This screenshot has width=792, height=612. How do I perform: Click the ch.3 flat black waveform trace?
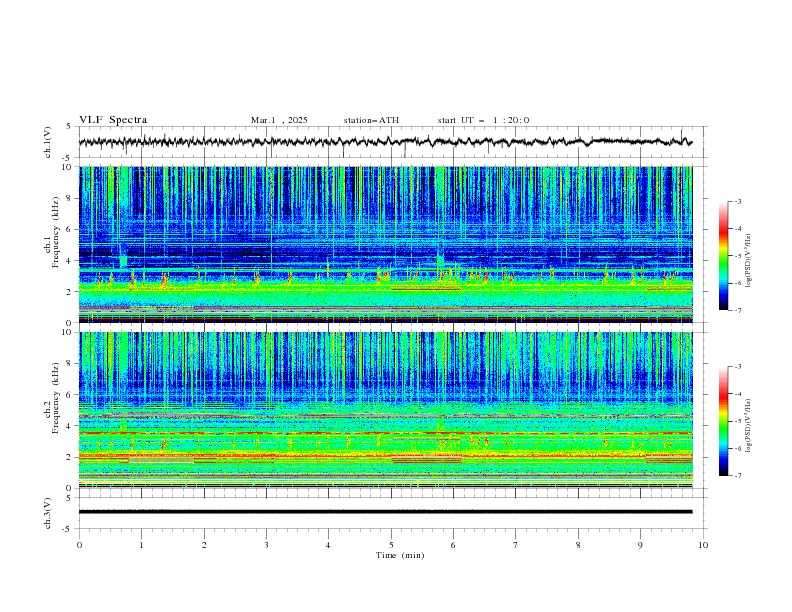coord(385,512)
